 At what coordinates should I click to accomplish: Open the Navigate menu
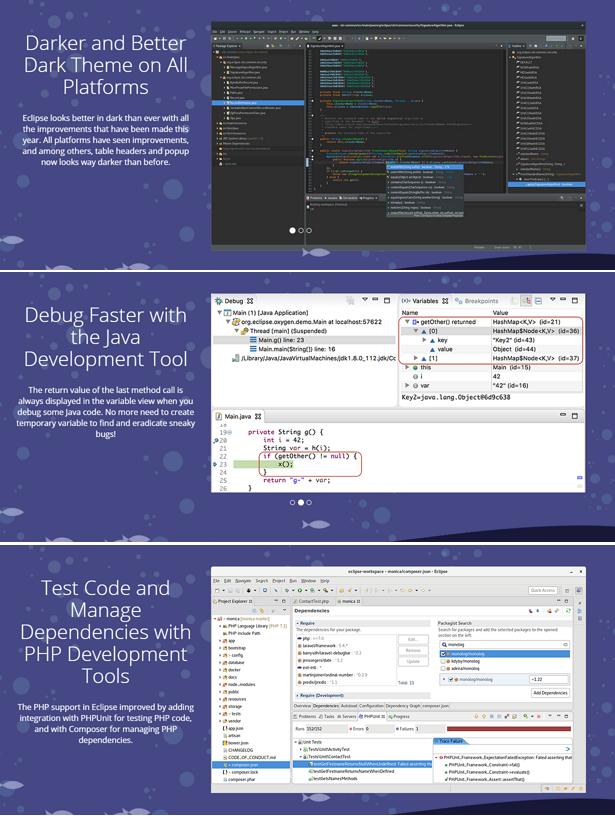[243, 581]
